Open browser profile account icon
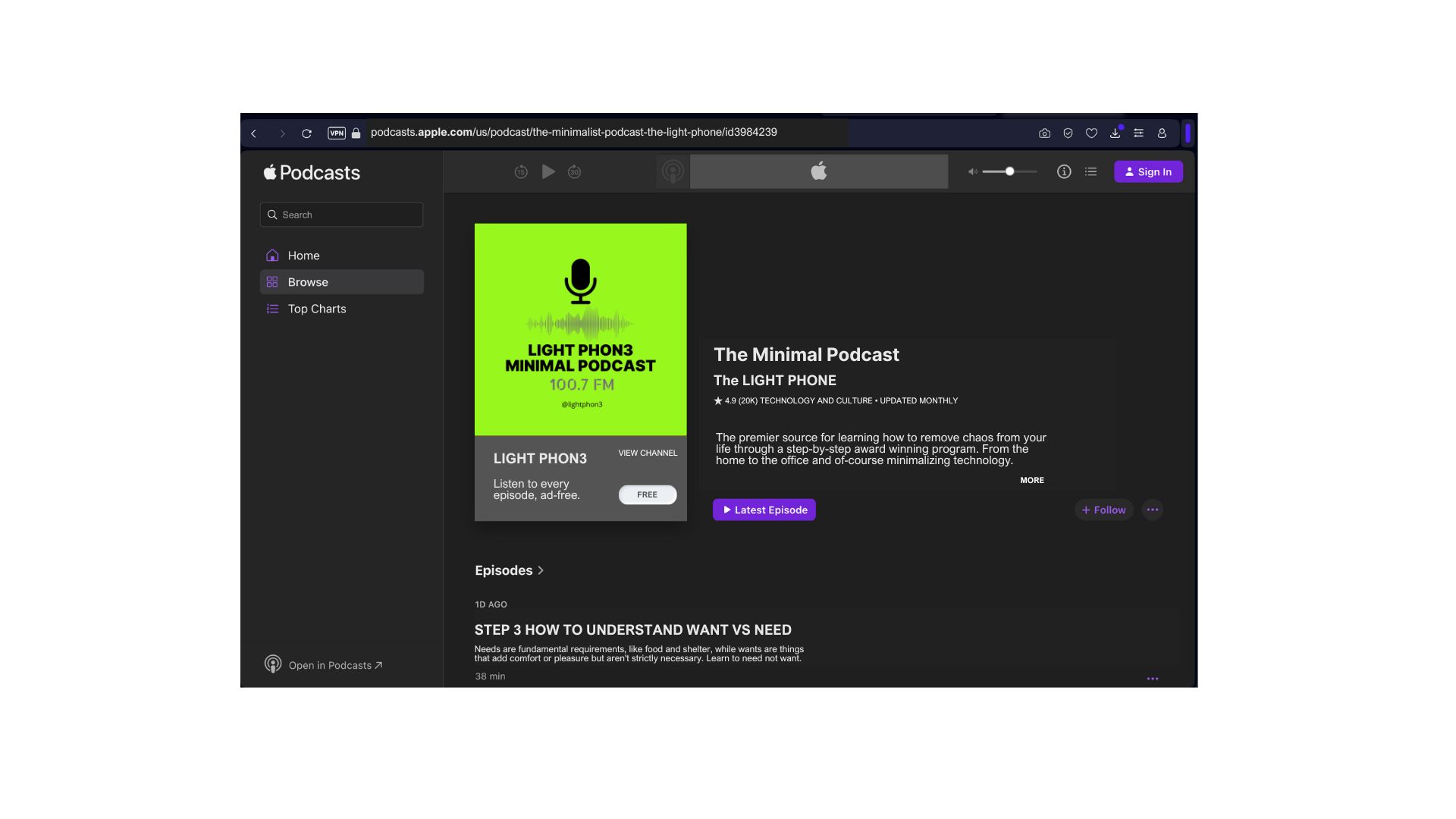Image resolution: width=1456 pixels, height=819 pixels. coord(1162,133)
